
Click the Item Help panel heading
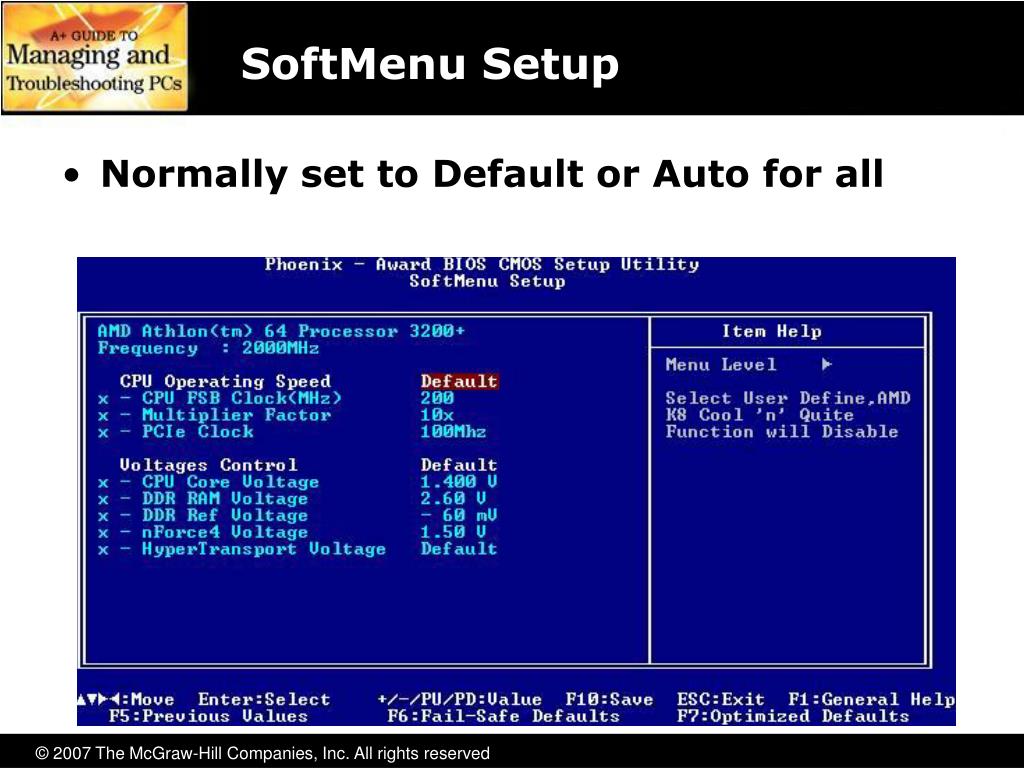(x=771, y=332)
